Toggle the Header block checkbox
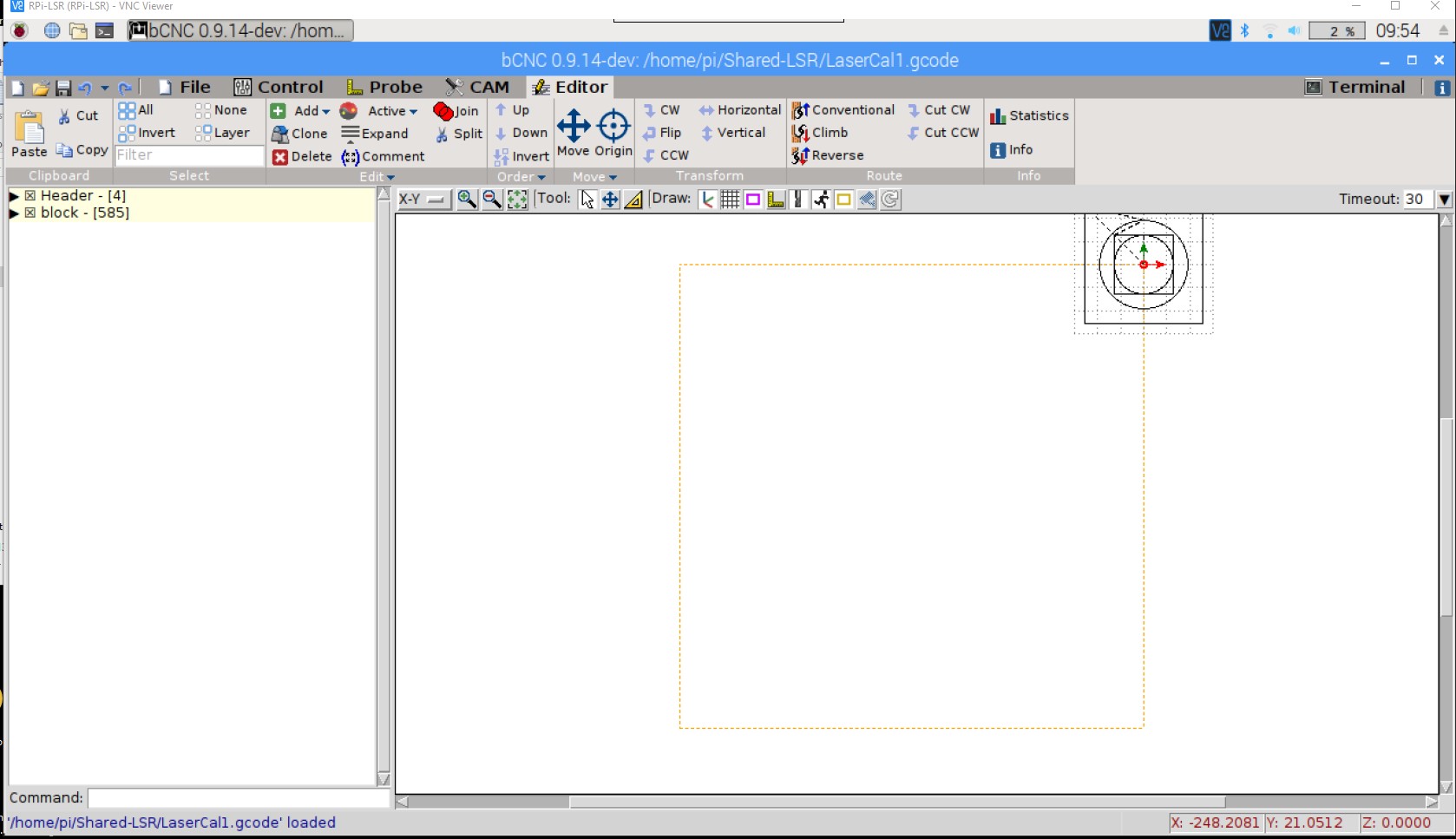 pyautogui.click(x=30, y=196)
